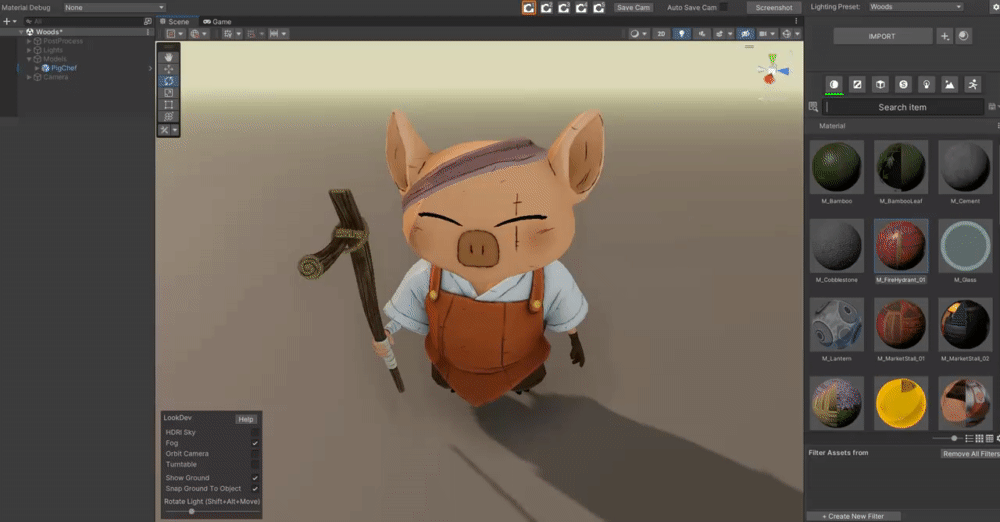1000x522 pixels.
Task: Uncheck Snap Ground To Object
Action: (x=255, y=488)
